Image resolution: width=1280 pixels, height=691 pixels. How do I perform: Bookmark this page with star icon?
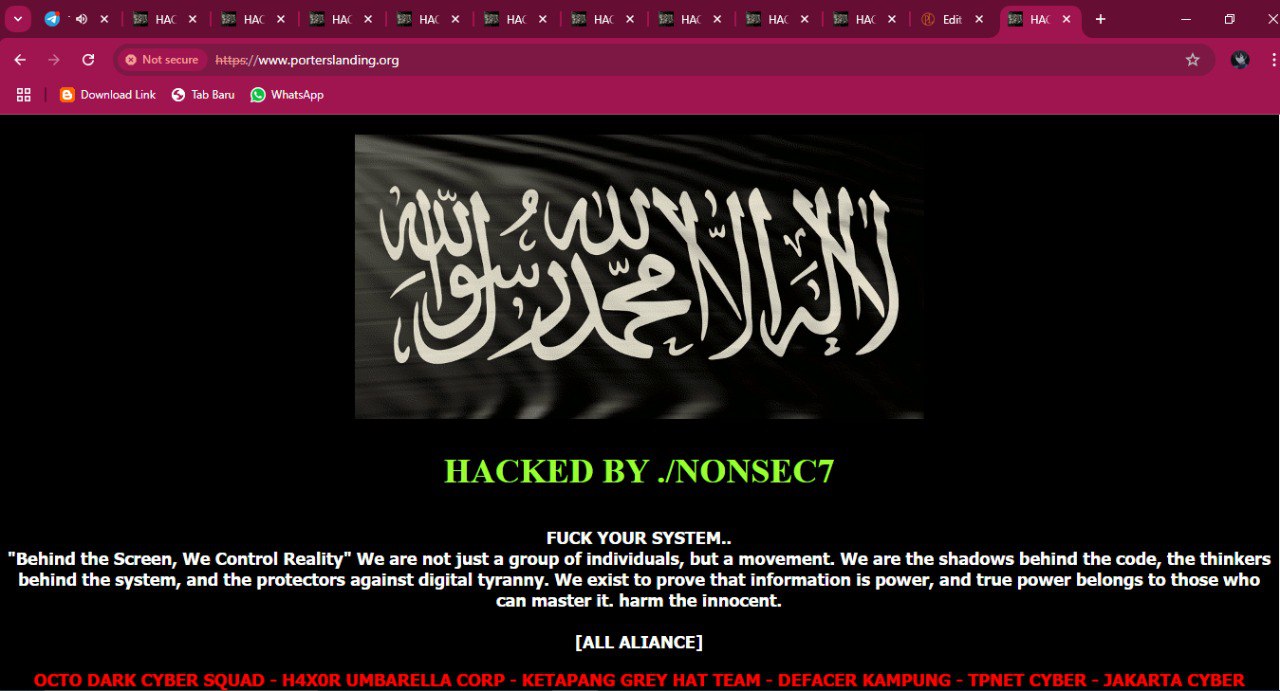[x=1192, y=60]
